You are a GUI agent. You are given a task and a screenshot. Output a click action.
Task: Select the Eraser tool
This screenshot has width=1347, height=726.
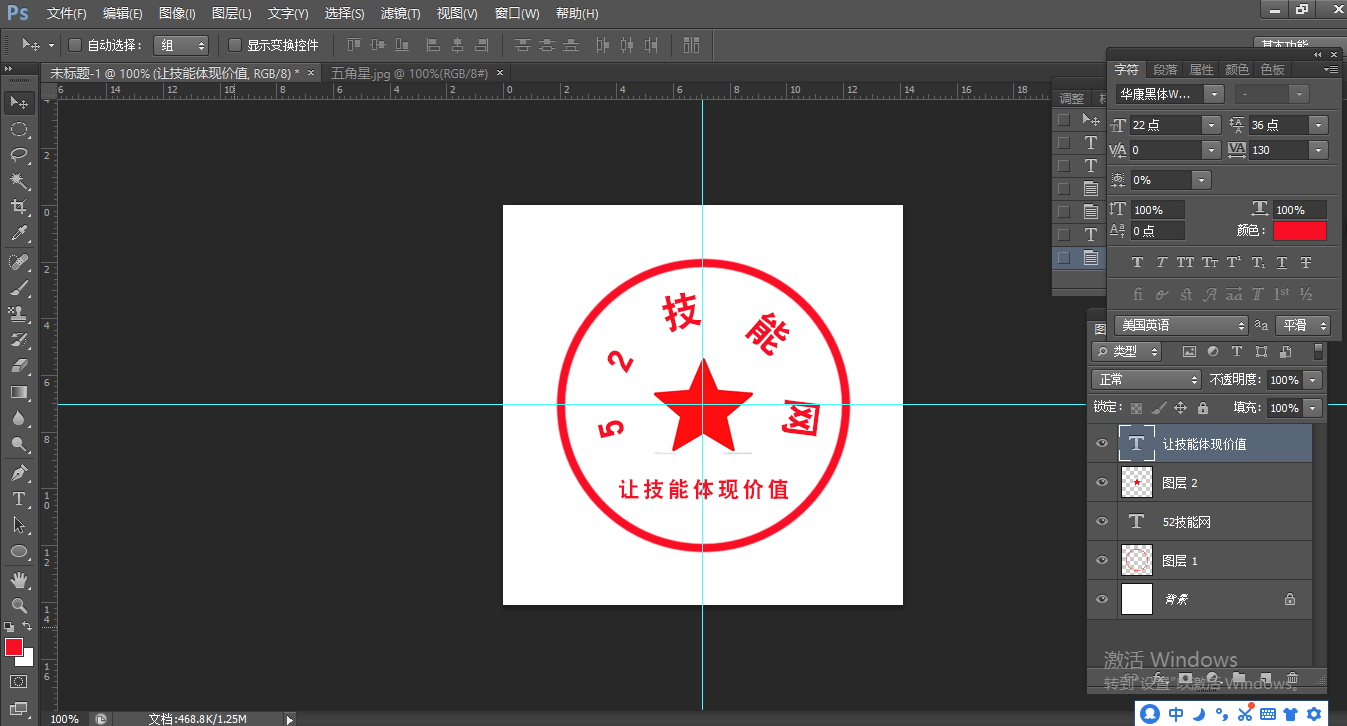19,366
